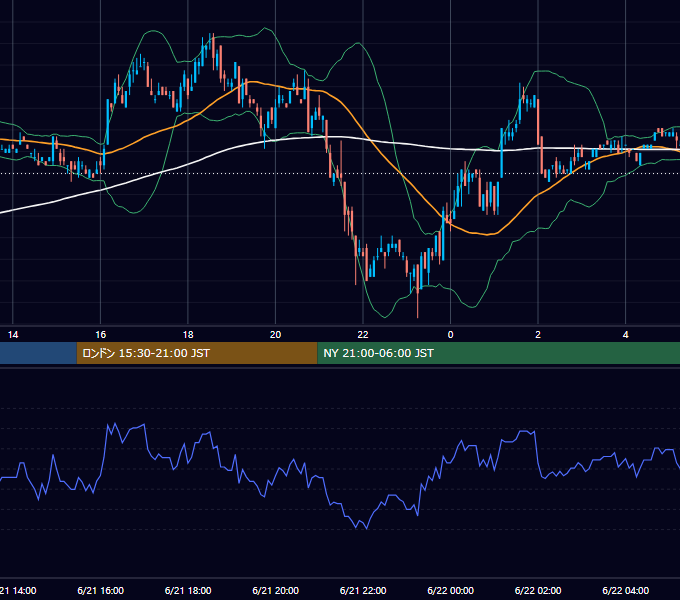Screen dimensions: 680x600
Task: Click the London 15:30-21:00 JST session bar
Action: coord(197,353)
